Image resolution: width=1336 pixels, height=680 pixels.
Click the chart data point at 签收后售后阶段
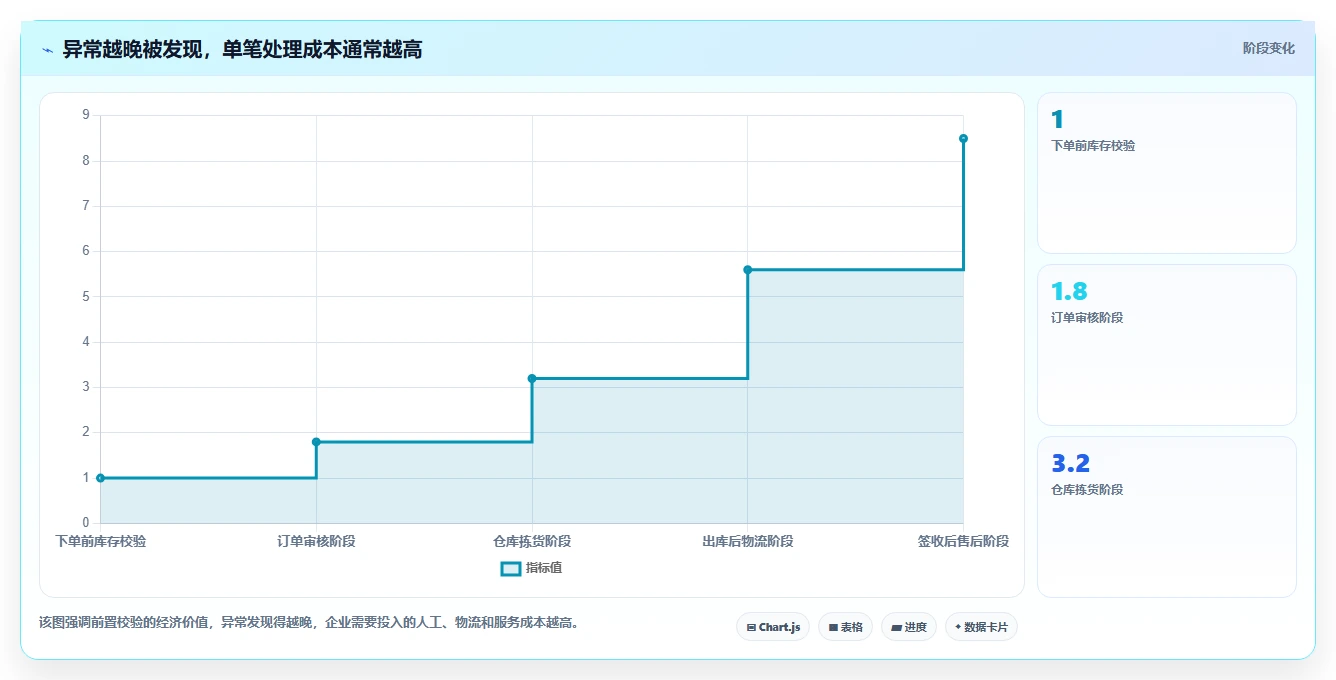click(x=963, y=138)
